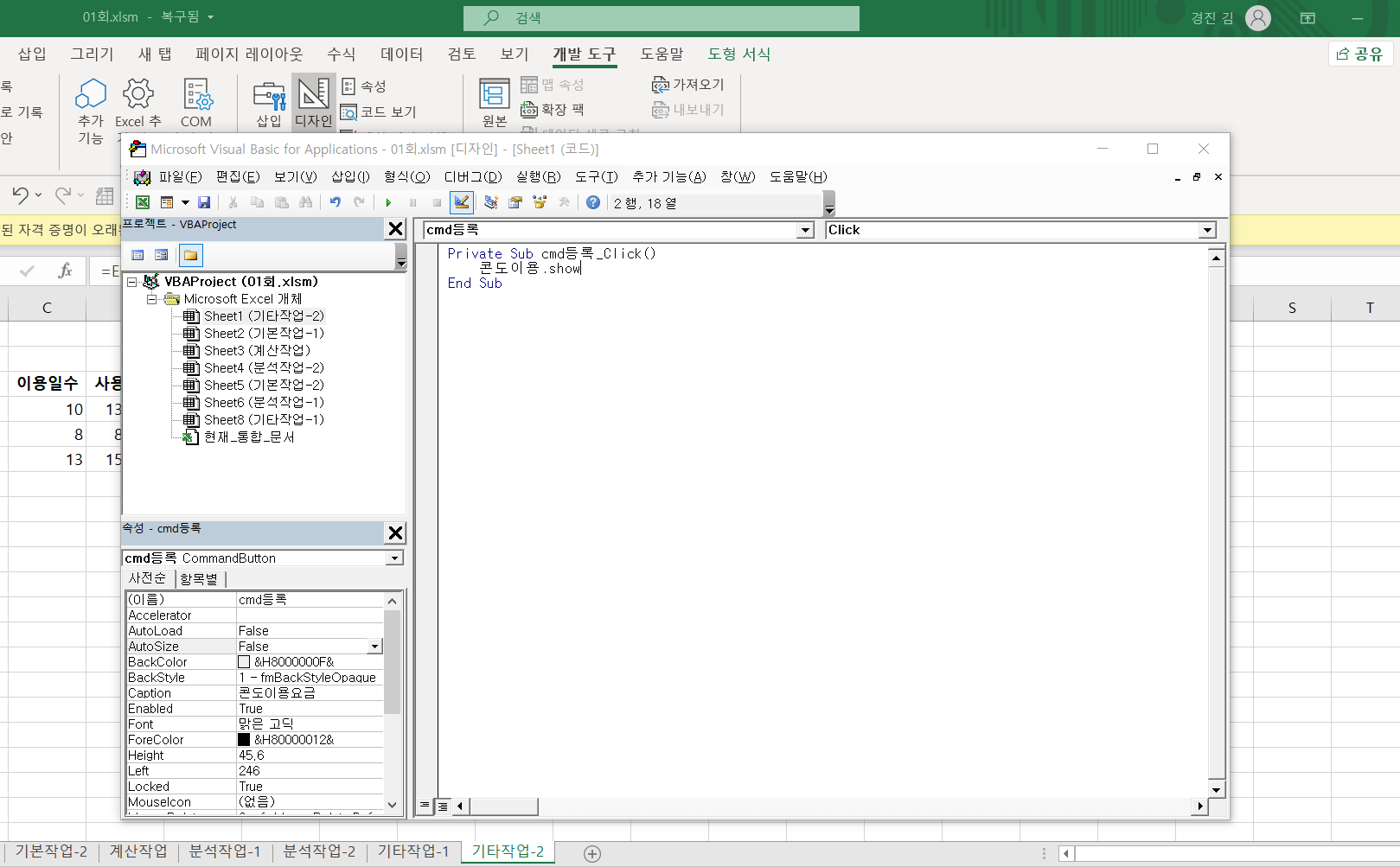
Task: Click the 코드 보기 ribbon button
Action: [x=379, y=112]
